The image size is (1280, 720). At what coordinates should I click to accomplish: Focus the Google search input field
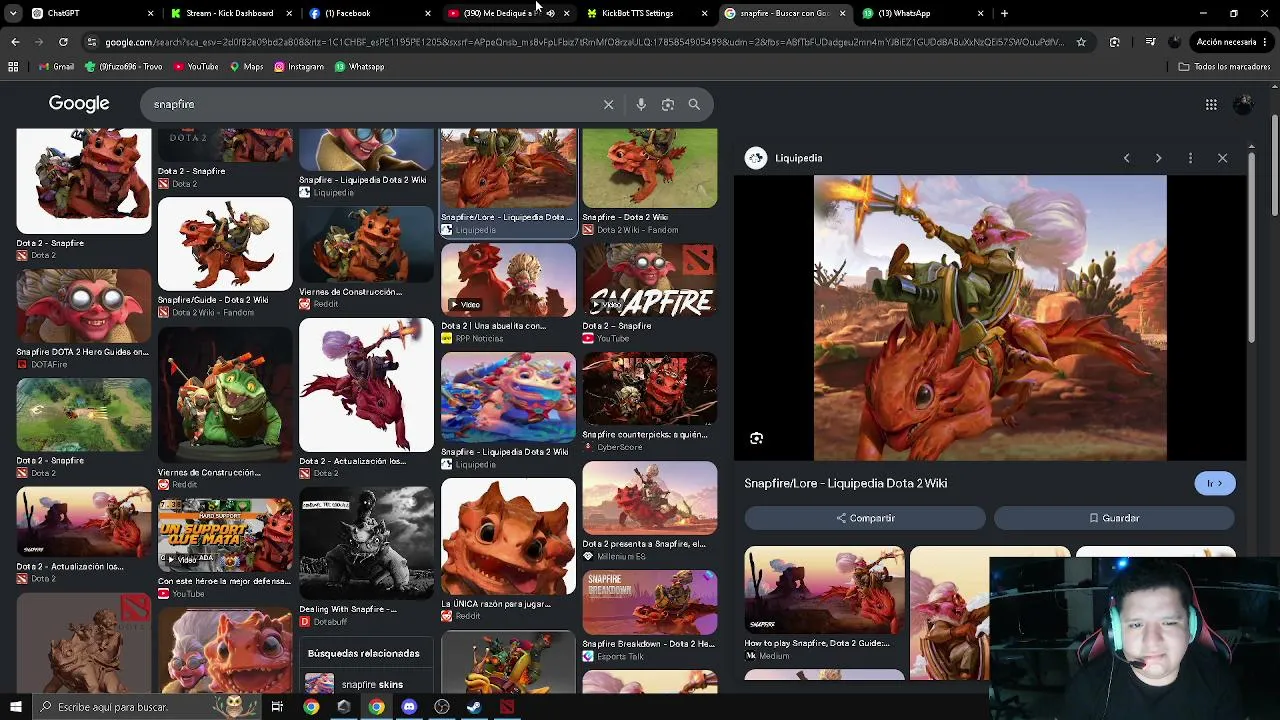pyautogui.click(x=370, y=104)
